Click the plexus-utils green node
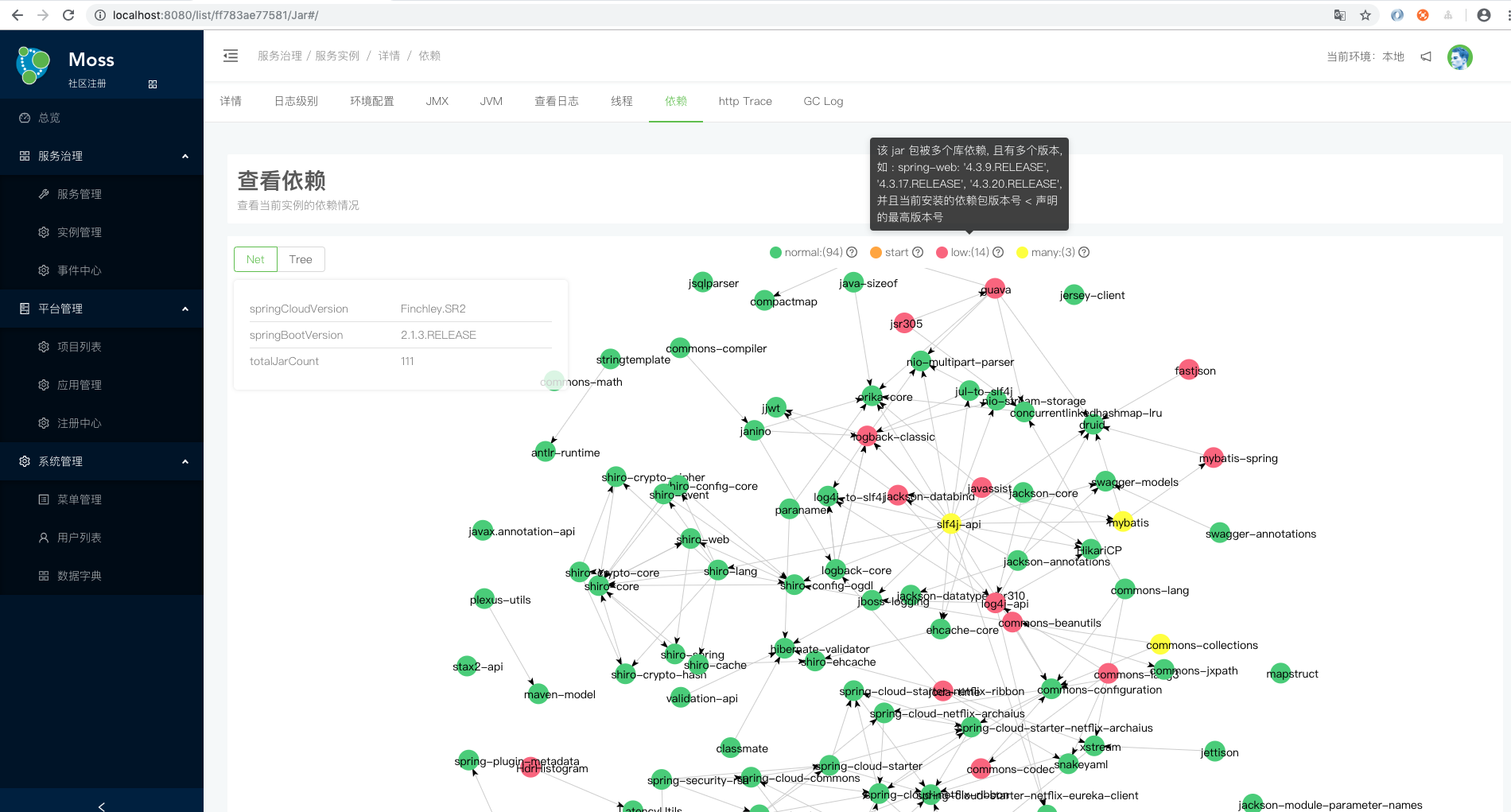Image resolution: width=1511 pixels, height=812 pixels. (484, 599)
